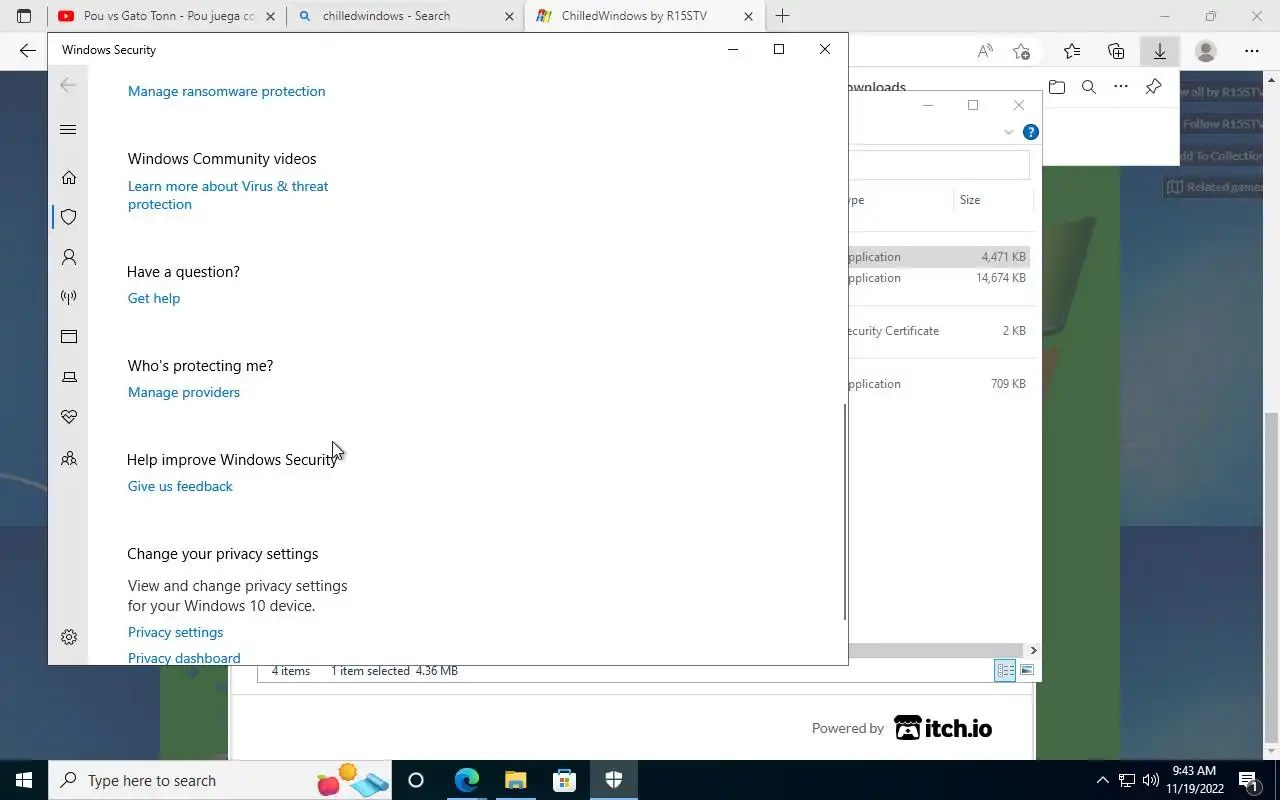Open Downloads panel more options ellipsis

(x=1121, y=87)
